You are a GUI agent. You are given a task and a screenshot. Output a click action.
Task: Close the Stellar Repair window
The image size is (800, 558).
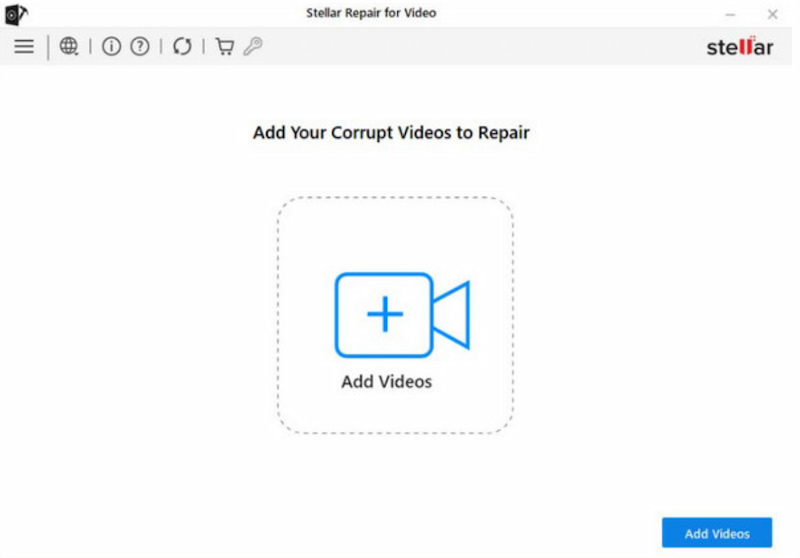pyautogui.click(x=772, y=13)
